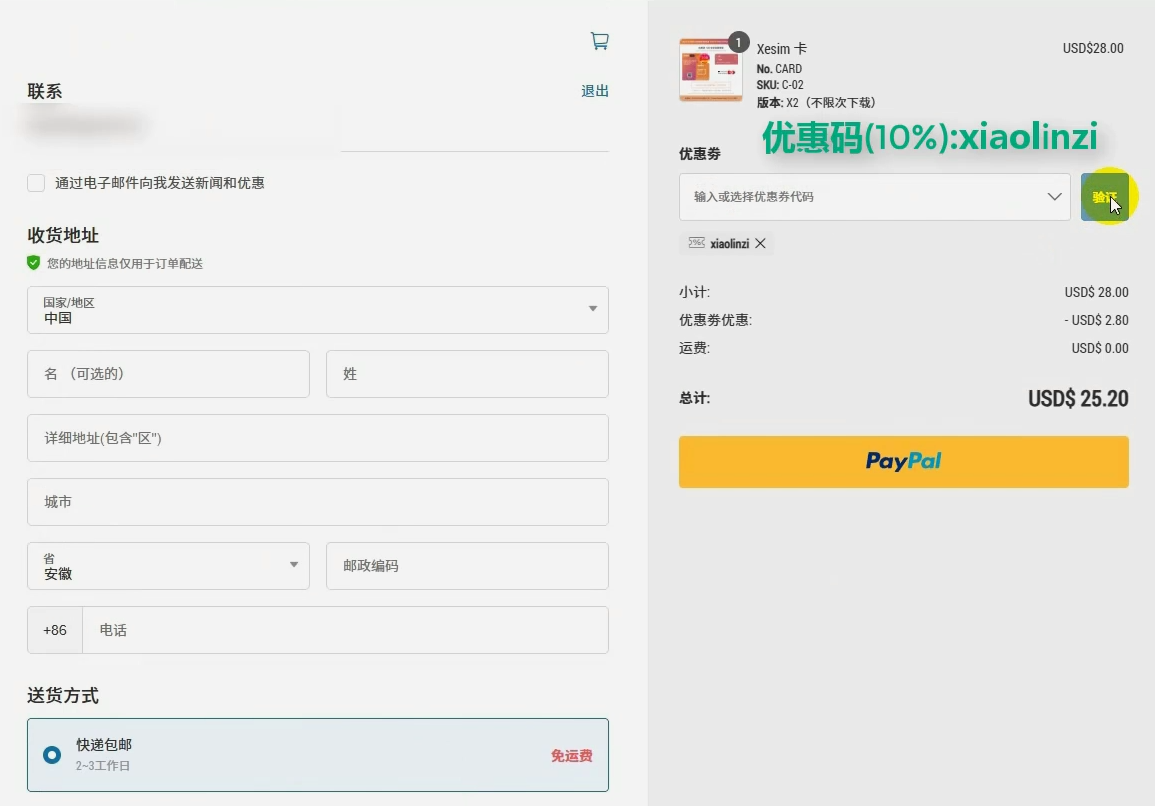Image resolution: width=1155 pixels, height=806 pixels.
Task: Open the shopping cart icon
Action: coord(600,41)
